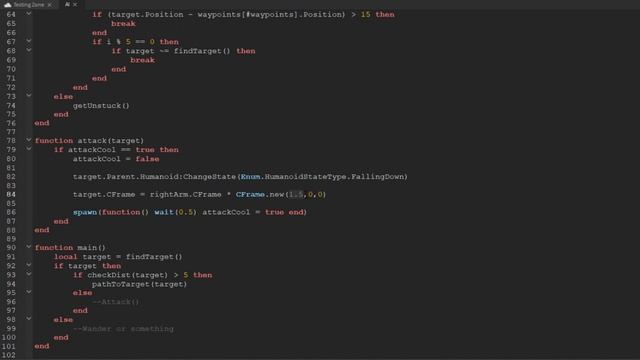
Task: Fold the main function at line 90
Action: coord(29,247)
